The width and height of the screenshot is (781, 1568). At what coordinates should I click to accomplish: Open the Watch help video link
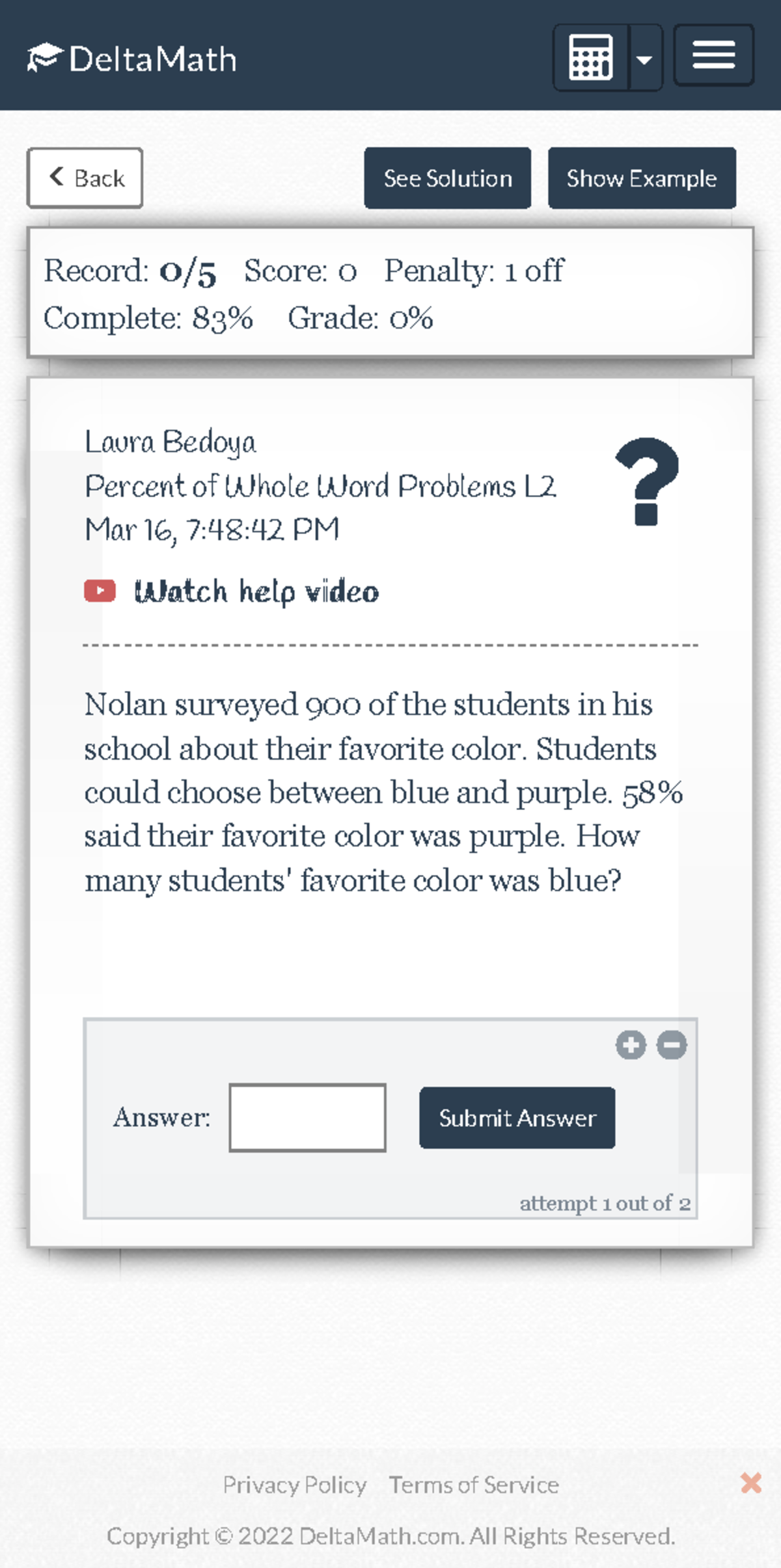[258, 591]
